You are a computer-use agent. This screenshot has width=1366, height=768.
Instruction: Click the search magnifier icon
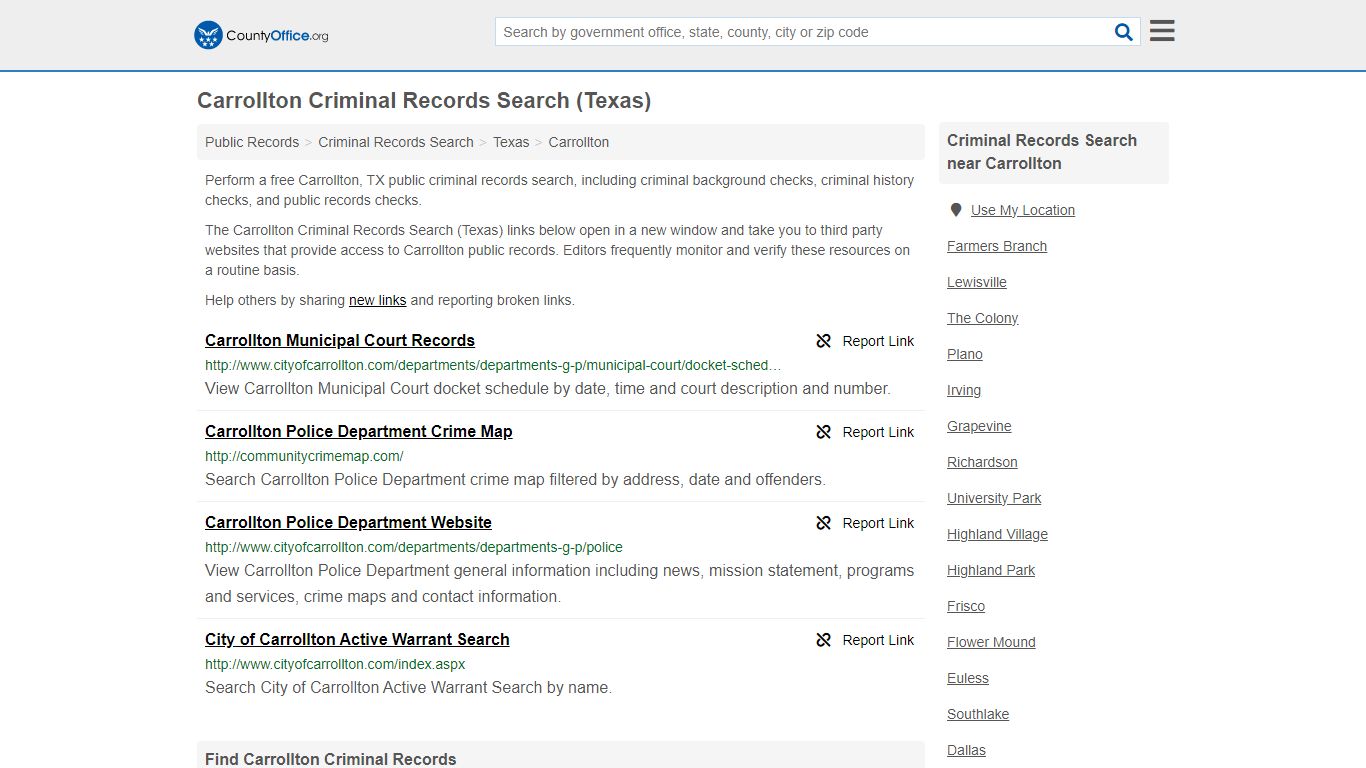pos(1124,32)
